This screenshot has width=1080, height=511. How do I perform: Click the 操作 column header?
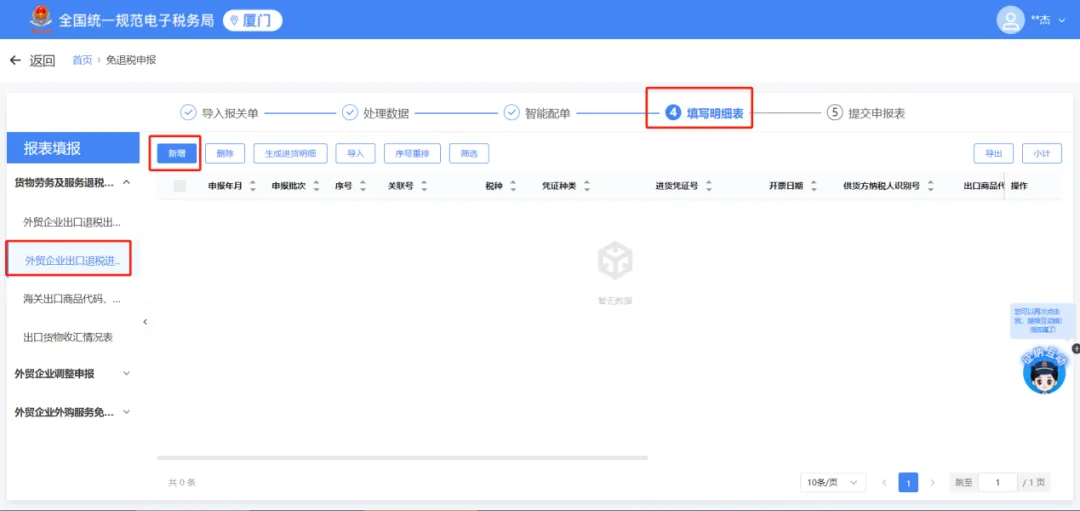(x=1020, y=186)
